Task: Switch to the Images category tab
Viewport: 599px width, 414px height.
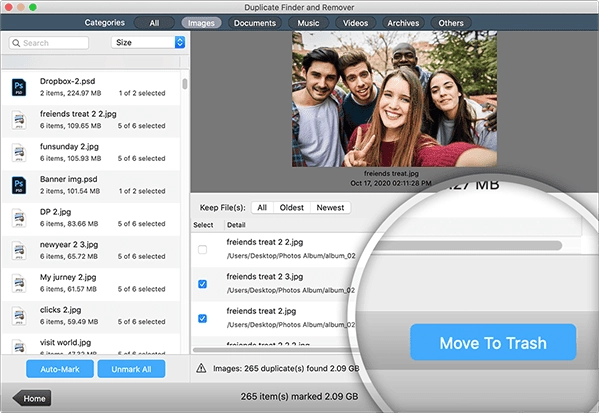Action: click(201, 23)
